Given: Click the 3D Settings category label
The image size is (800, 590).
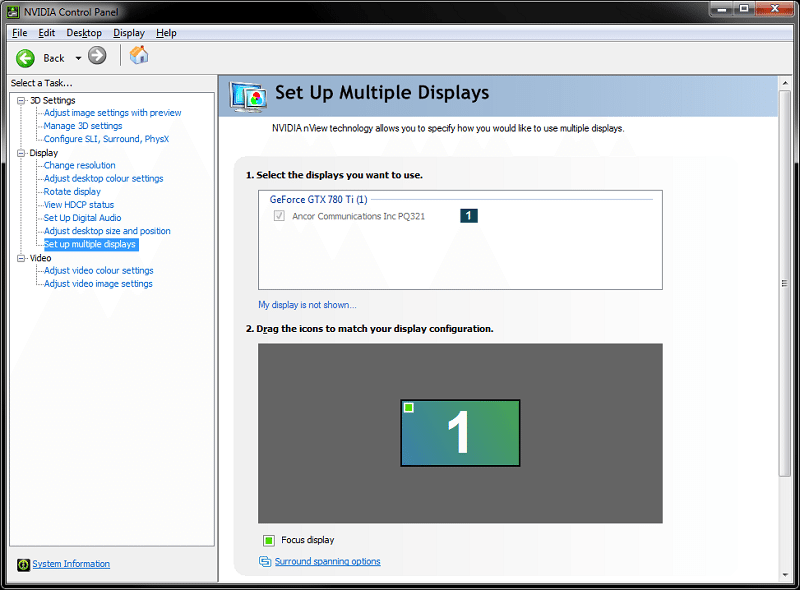Looking at the screenshot, I should (53, 101).
